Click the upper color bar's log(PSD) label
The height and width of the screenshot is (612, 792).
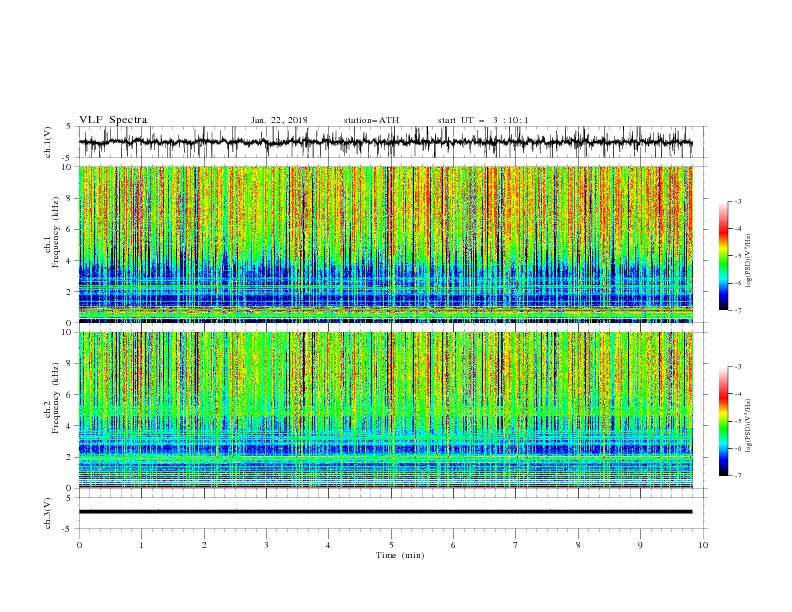pos(749,261)
